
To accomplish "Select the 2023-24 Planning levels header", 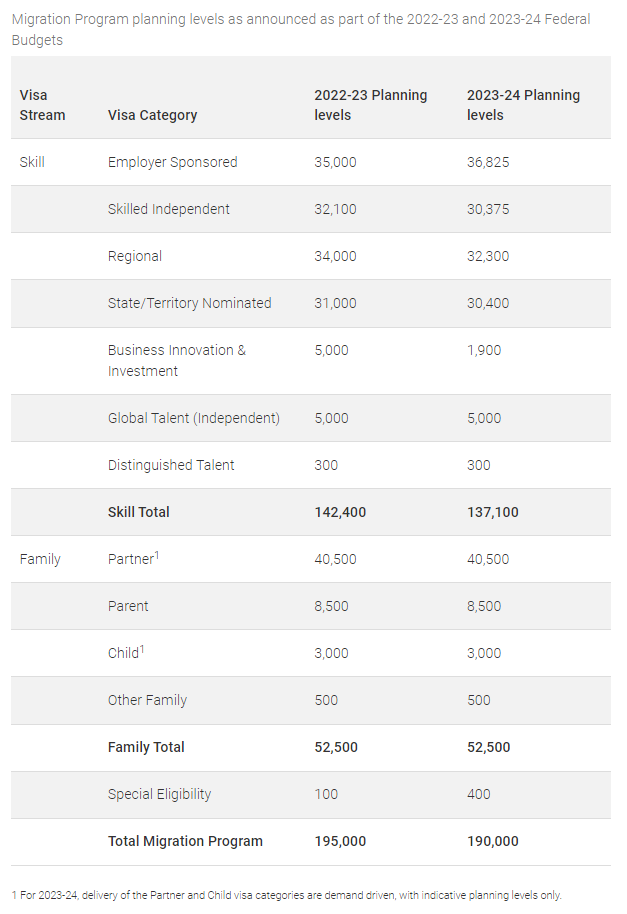I will point(523,105).
